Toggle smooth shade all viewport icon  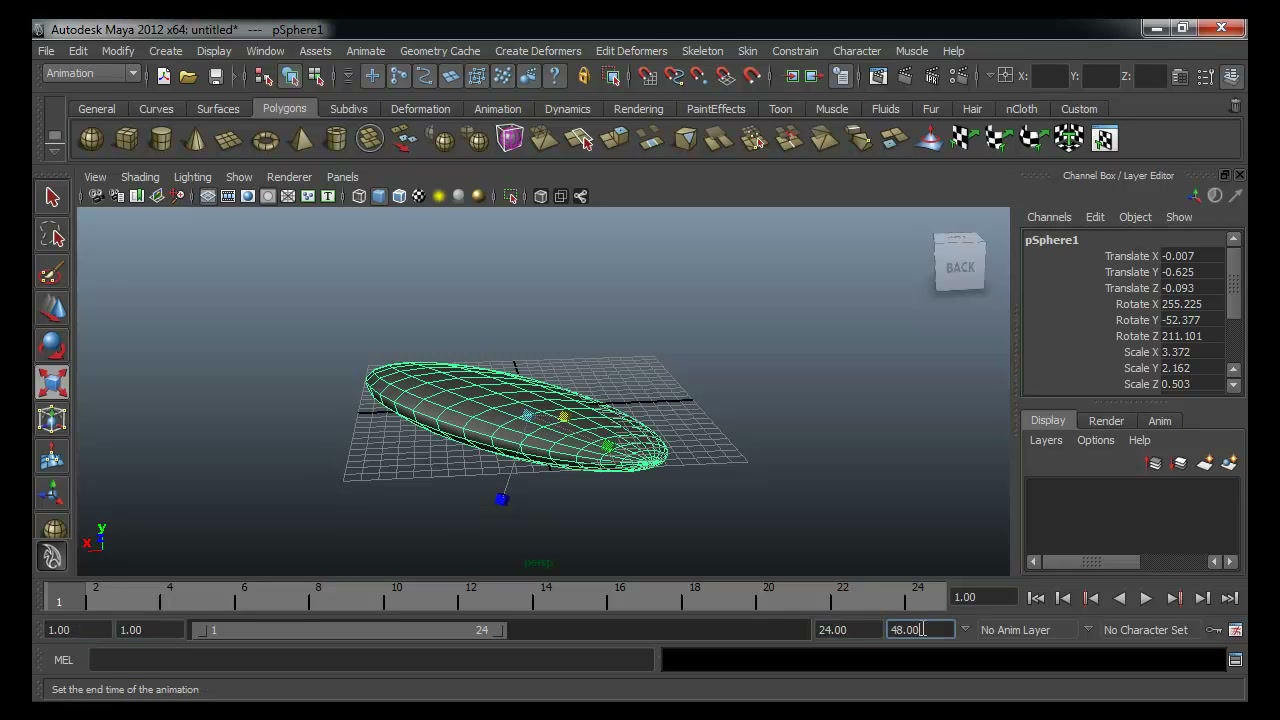[x=379, y=197]
